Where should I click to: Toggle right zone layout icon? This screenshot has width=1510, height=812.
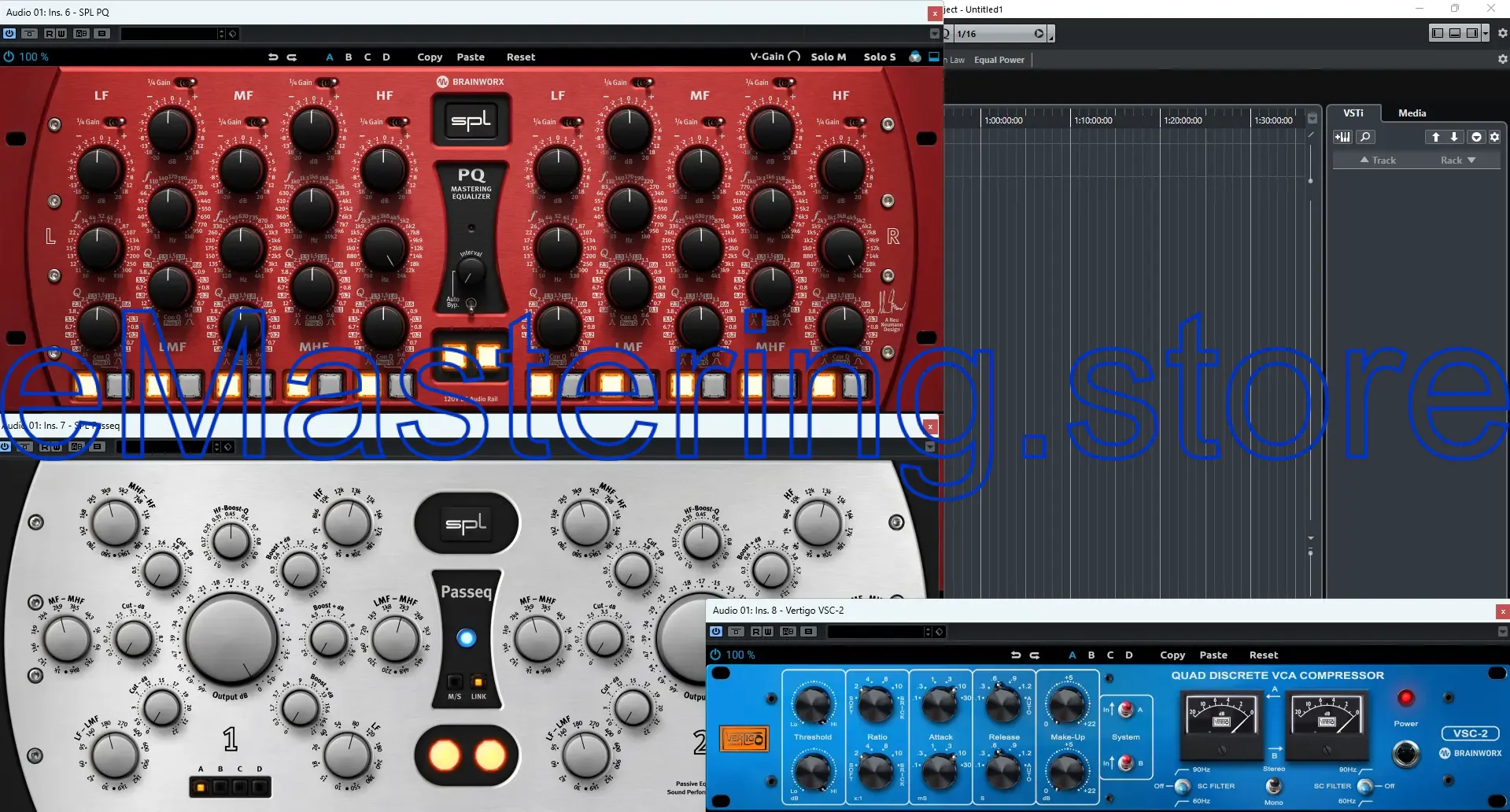click(1471, 33)
